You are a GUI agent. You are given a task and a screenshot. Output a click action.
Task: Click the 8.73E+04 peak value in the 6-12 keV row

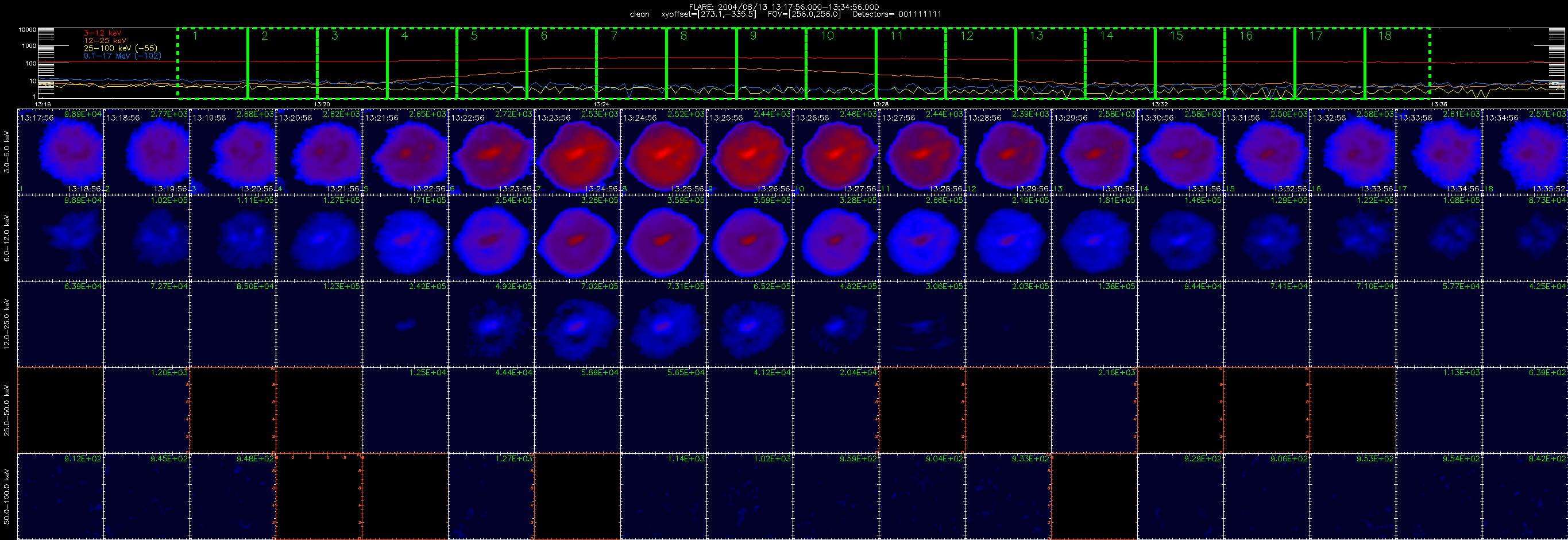coord(1548,200)
